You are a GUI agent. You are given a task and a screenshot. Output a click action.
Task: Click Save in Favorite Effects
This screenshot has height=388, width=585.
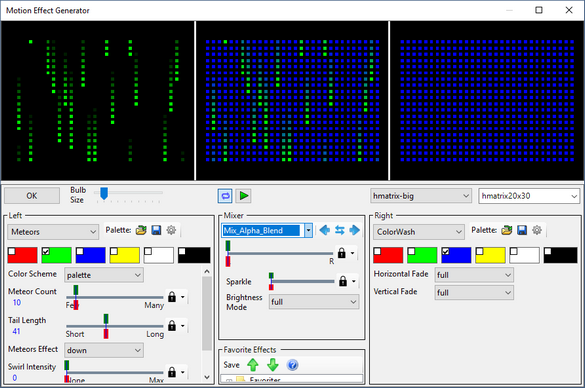(x=231, y=365)
